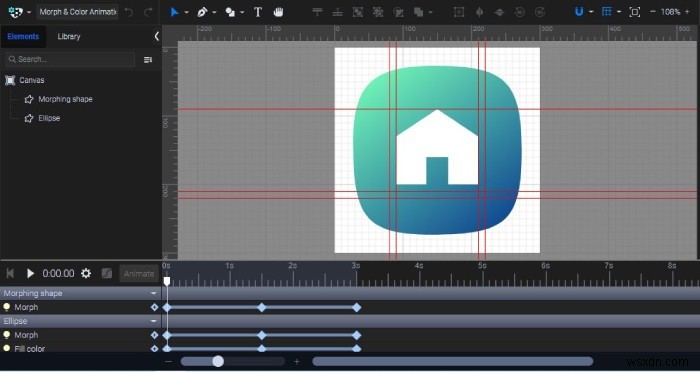Click the 108% zoom value
This screenshot has width=700, height=372.
click(x=670, y=12)
